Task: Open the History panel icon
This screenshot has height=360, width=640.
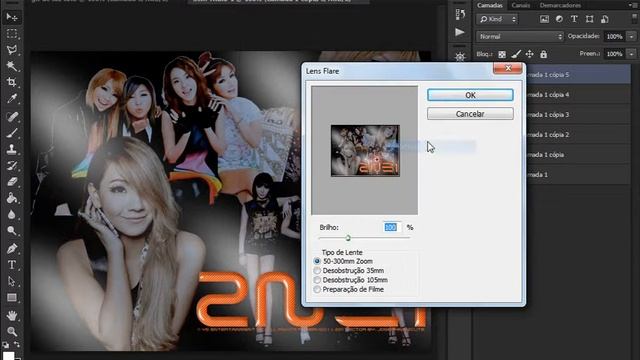Action: (x=460, y=14)
